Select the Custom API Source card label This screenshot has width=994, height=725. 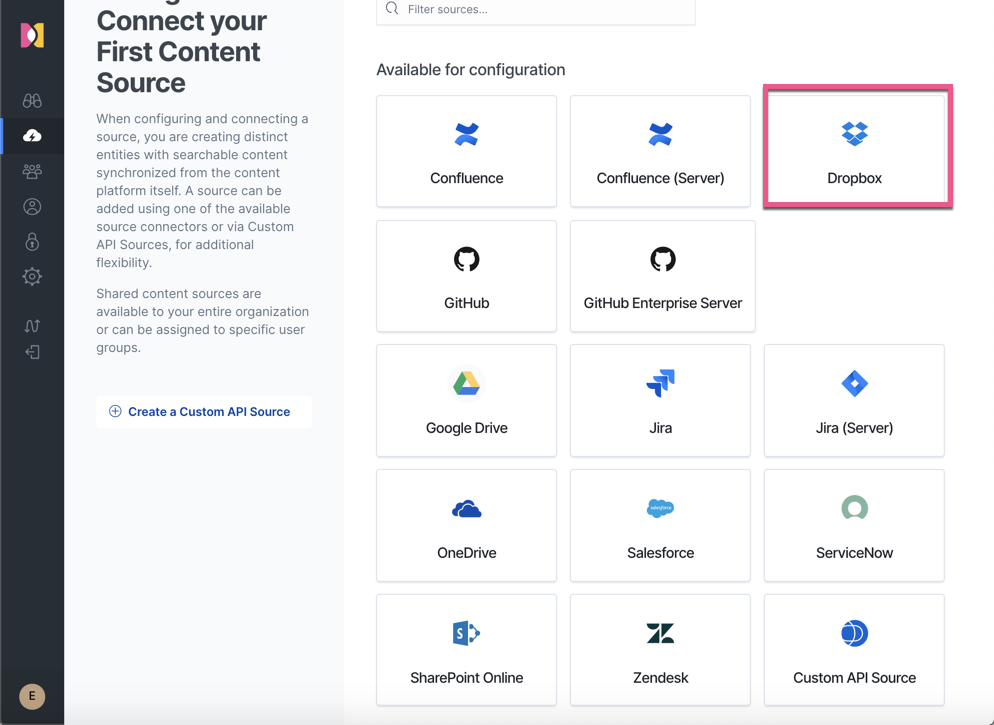855,677
